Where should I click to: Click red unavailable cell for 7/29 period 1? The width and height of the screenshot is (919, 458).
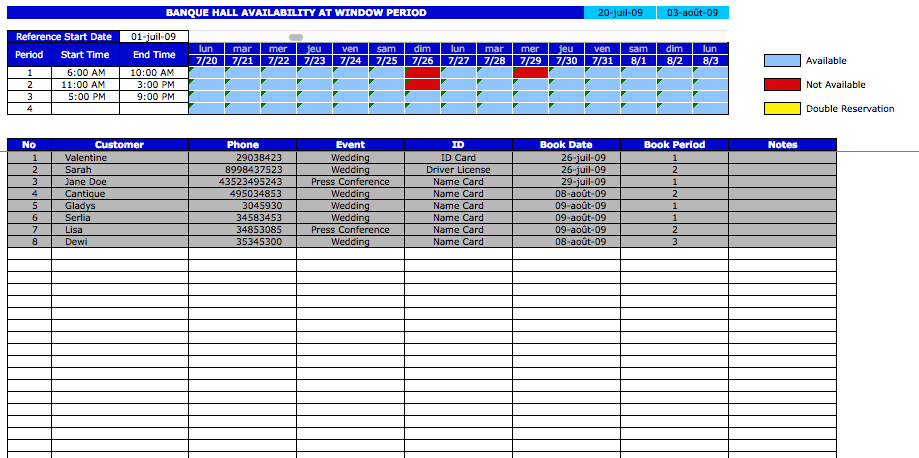point(530,73)
